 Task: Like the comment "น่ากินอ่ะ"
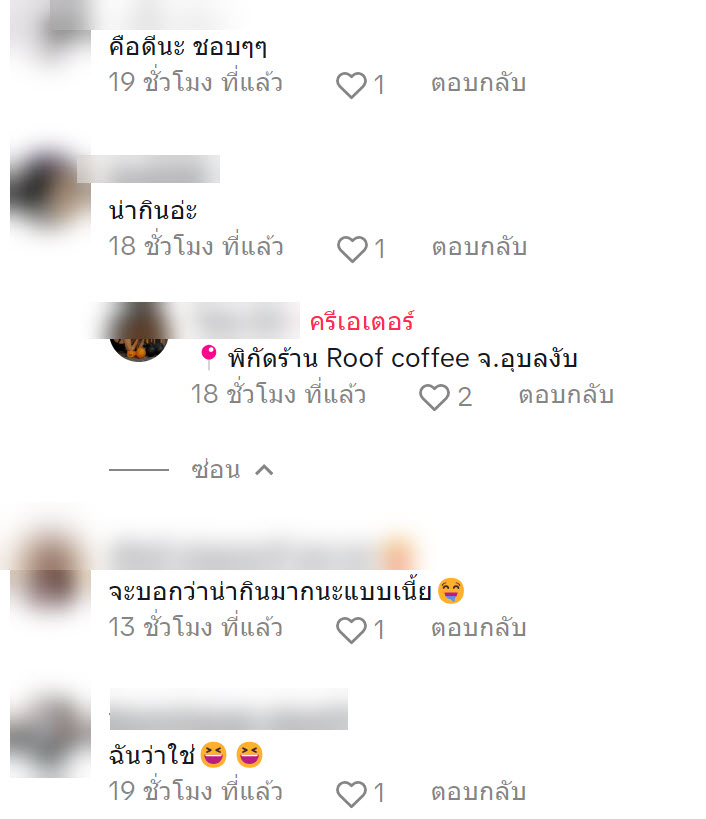click(x=352, y=249)
